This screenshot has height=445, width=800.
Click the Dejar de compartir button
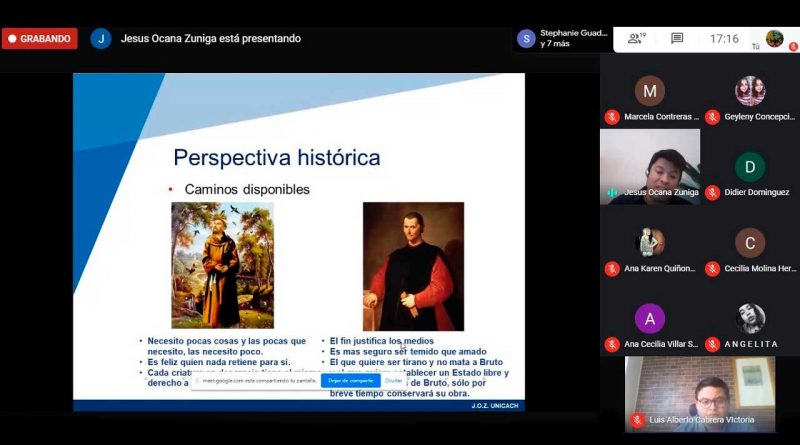tap(351, 381)
